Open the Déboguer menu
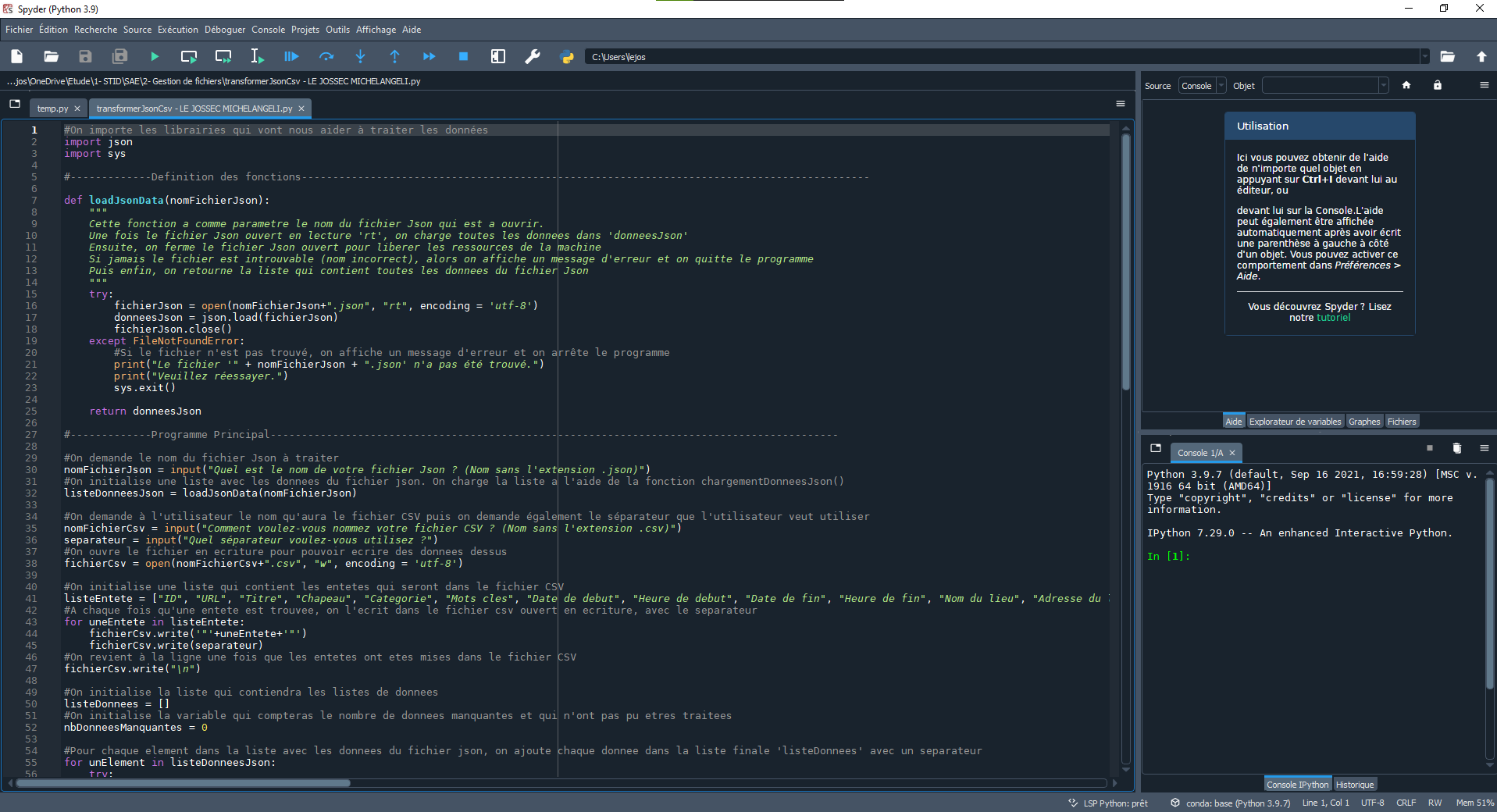 225,30
